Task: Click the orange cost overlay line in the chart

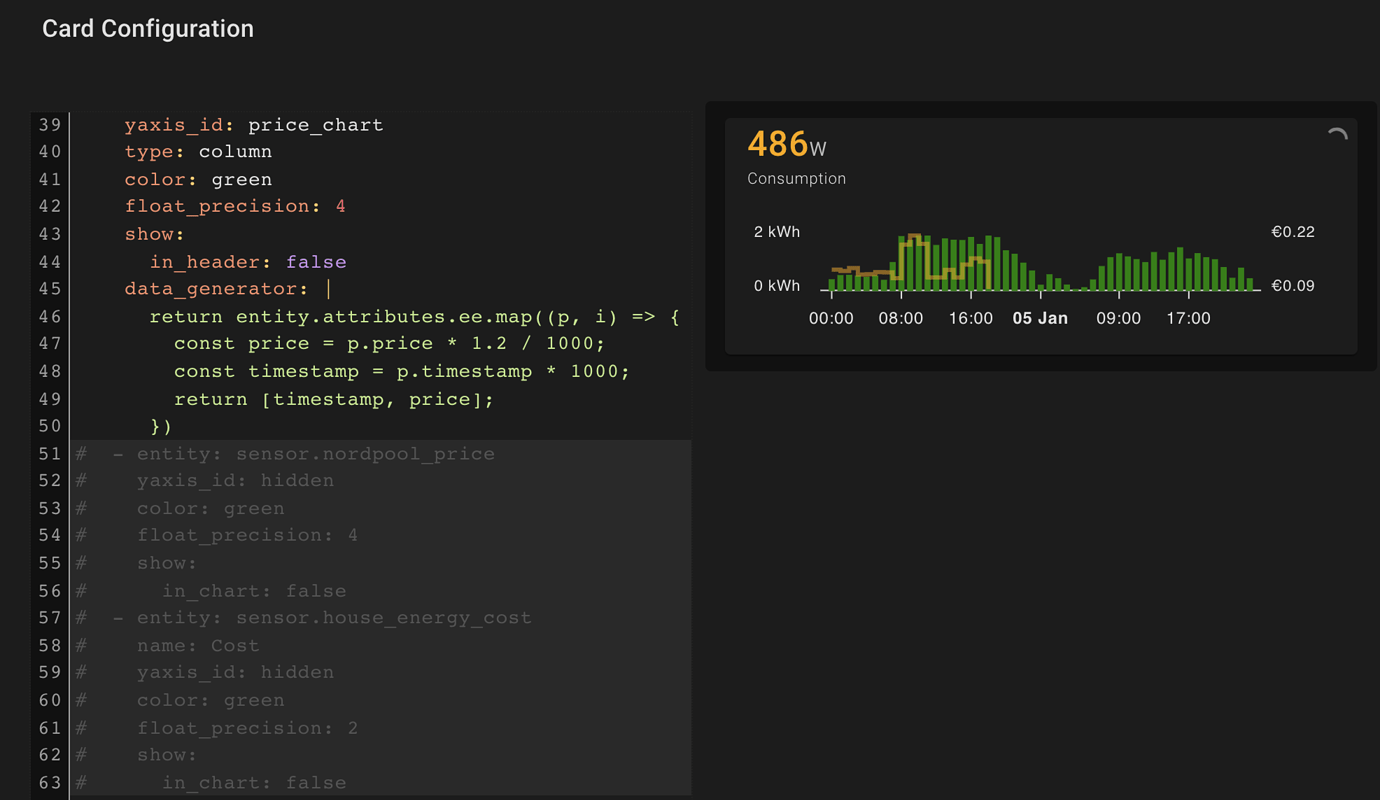Action: 870,268
